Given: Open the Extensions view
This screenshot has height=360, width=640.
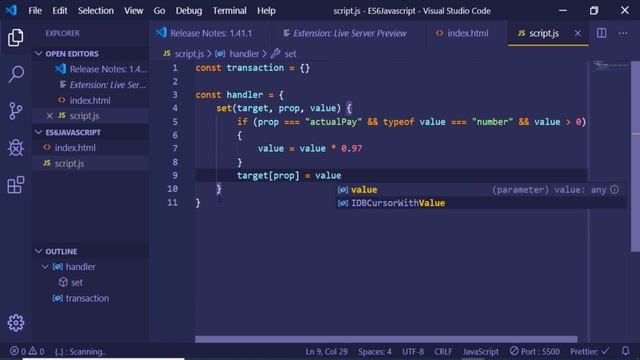Looking at the screenshot, I should tap(16, 184).
